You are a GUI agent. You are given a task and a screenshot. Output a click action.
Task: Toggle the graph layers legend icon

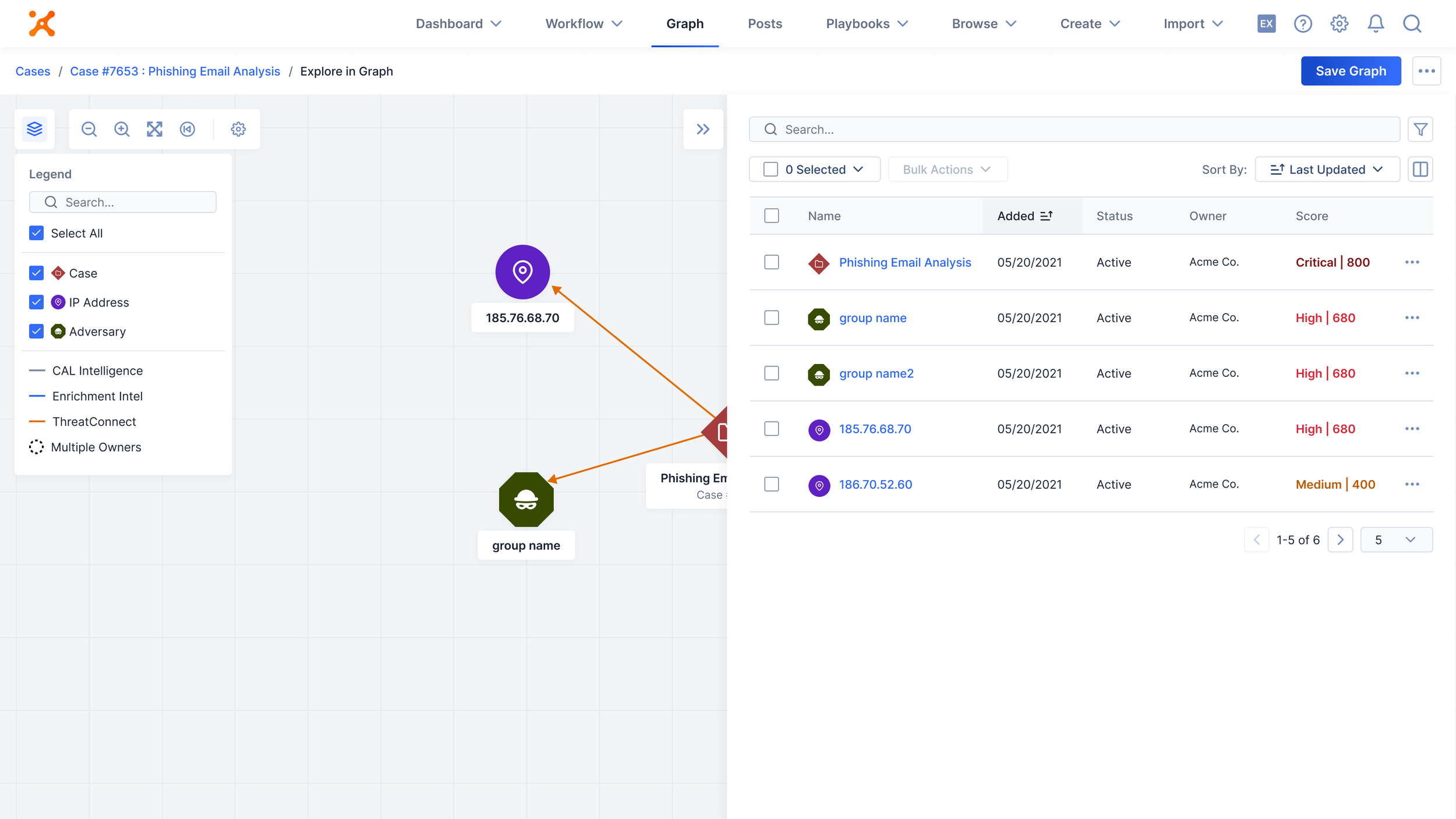35,129
